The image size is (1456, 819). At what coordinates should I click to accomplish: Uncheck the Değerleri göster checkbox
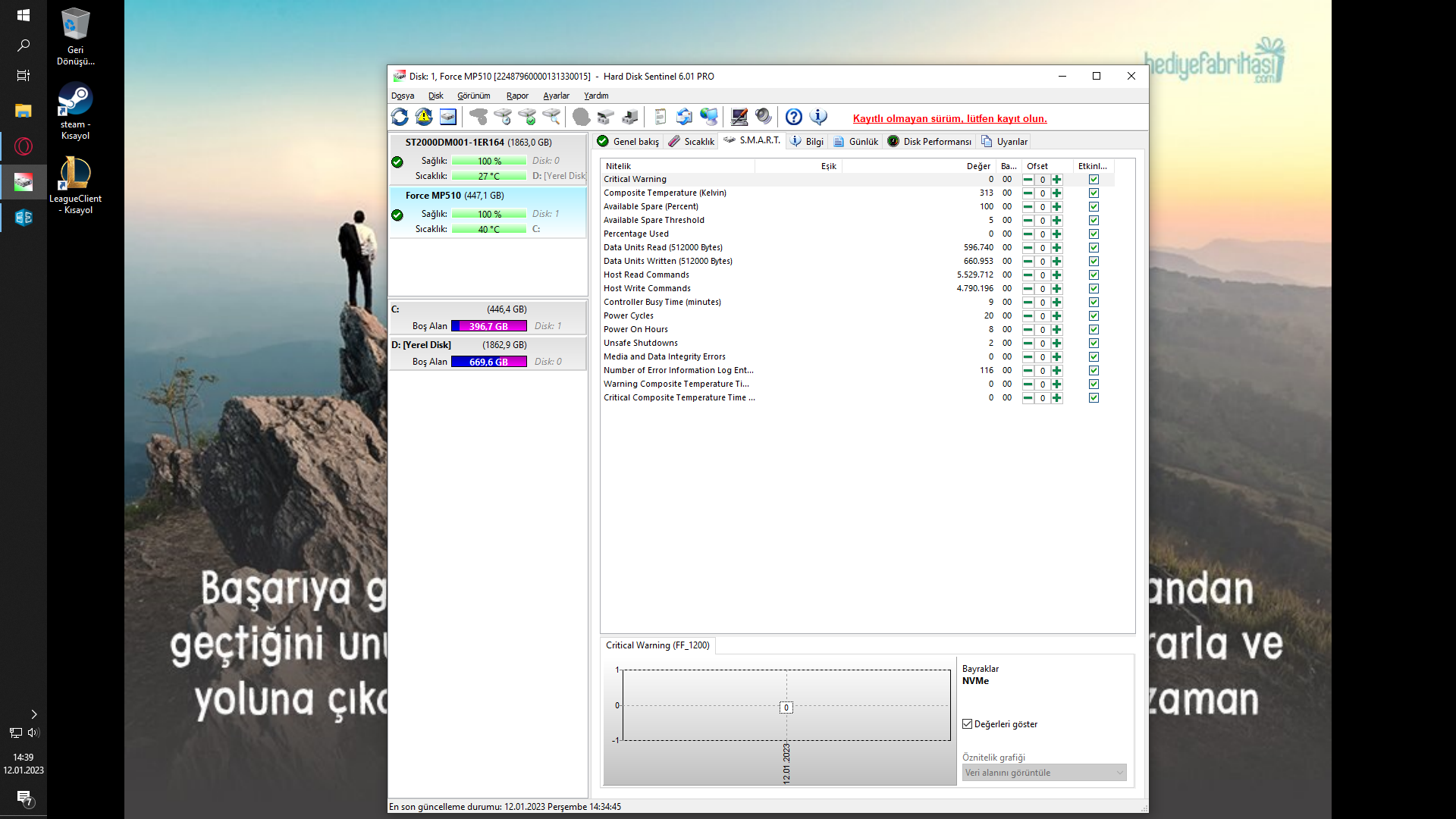tap(968, 724)
